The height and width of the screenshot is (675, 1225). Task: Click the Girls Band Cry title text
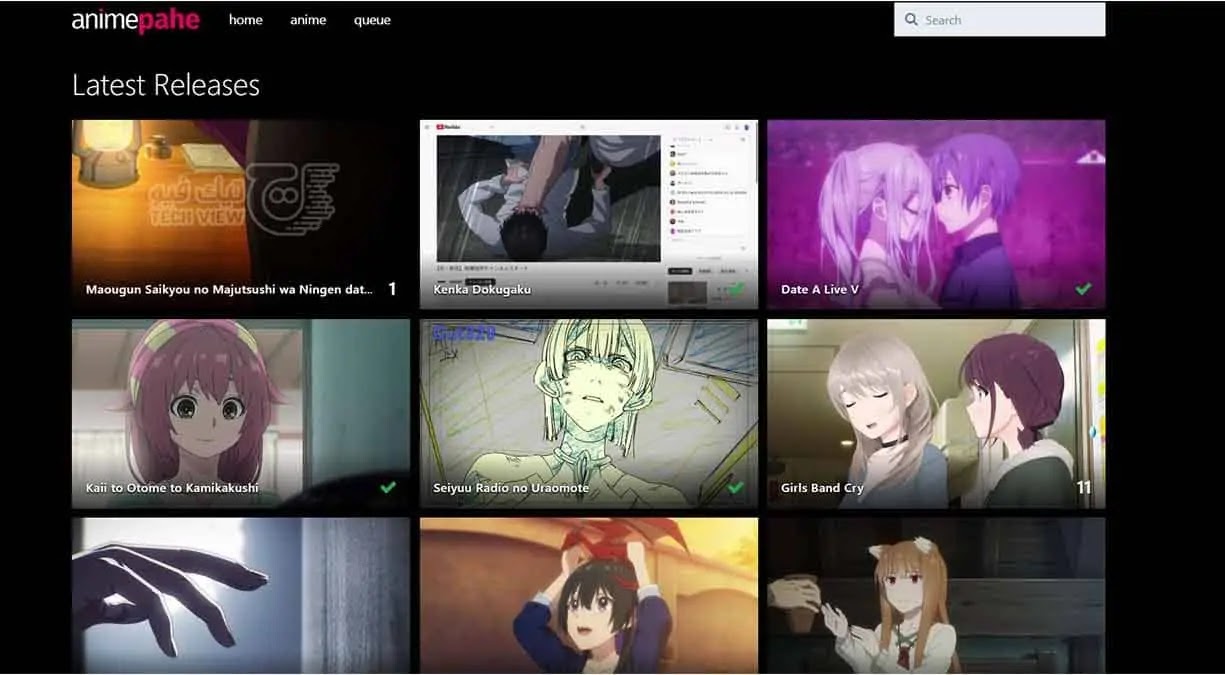pyautogui.click(x=822, y=488)
